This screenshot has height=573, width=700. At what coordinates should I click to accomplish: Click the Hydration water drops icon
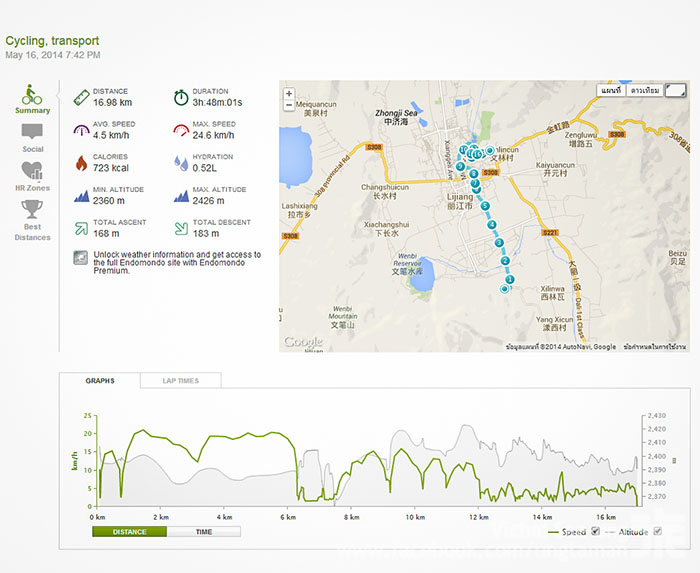pyautogui.click(x=181, y=163)
